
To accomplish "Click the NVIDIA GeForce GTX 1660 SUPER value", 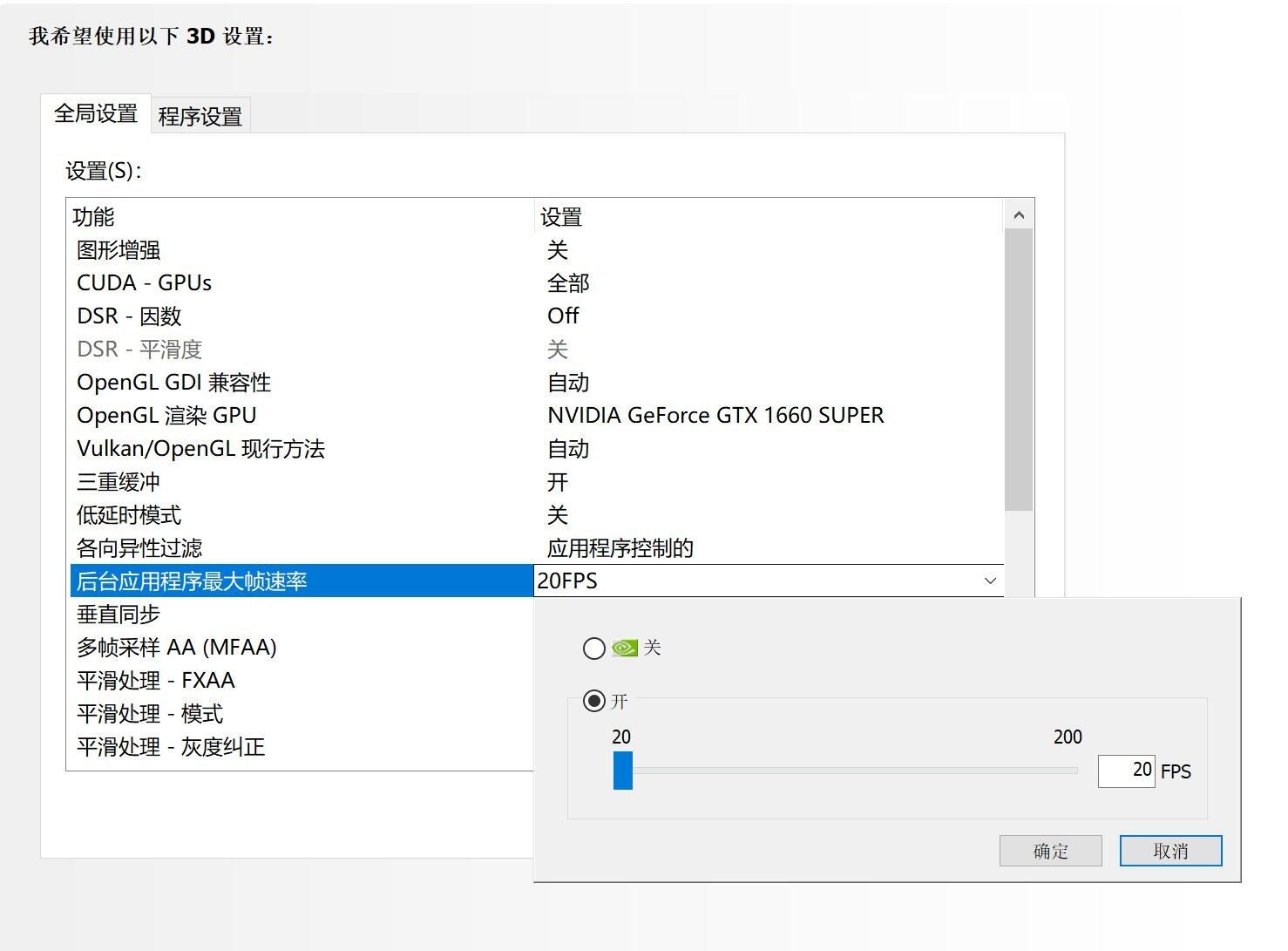I will [x=715, y=416].
